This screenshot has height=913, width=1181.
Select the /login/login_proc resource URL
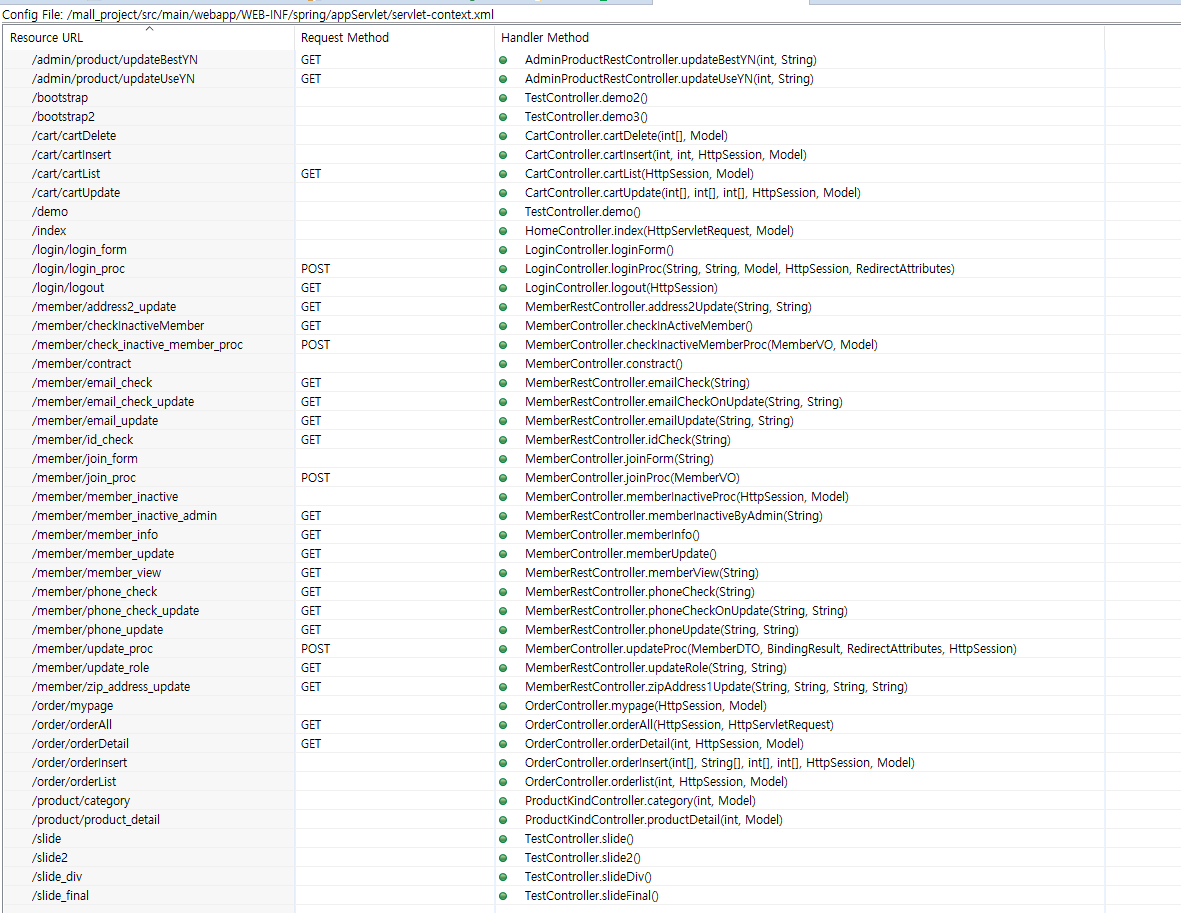point(78,269)
